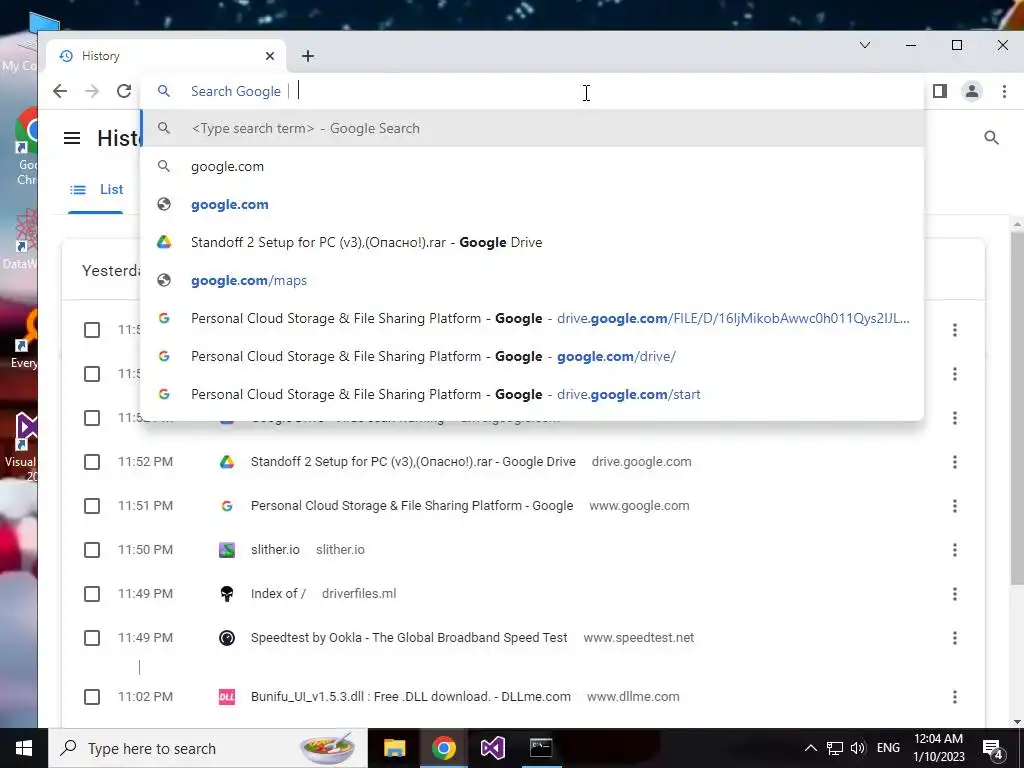
Task: Click the Google Drive favicon in history row
Action: click(x=227, y=462)
